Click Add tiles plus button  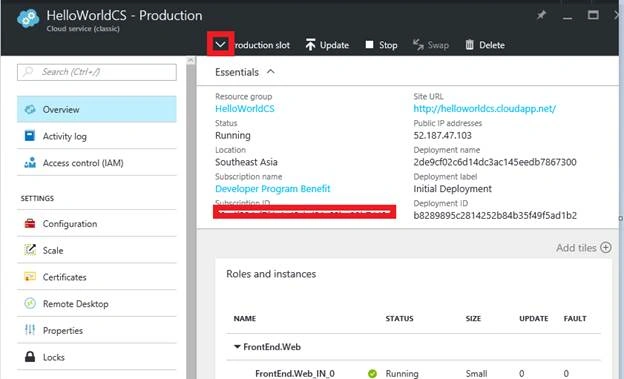point(606,248)
